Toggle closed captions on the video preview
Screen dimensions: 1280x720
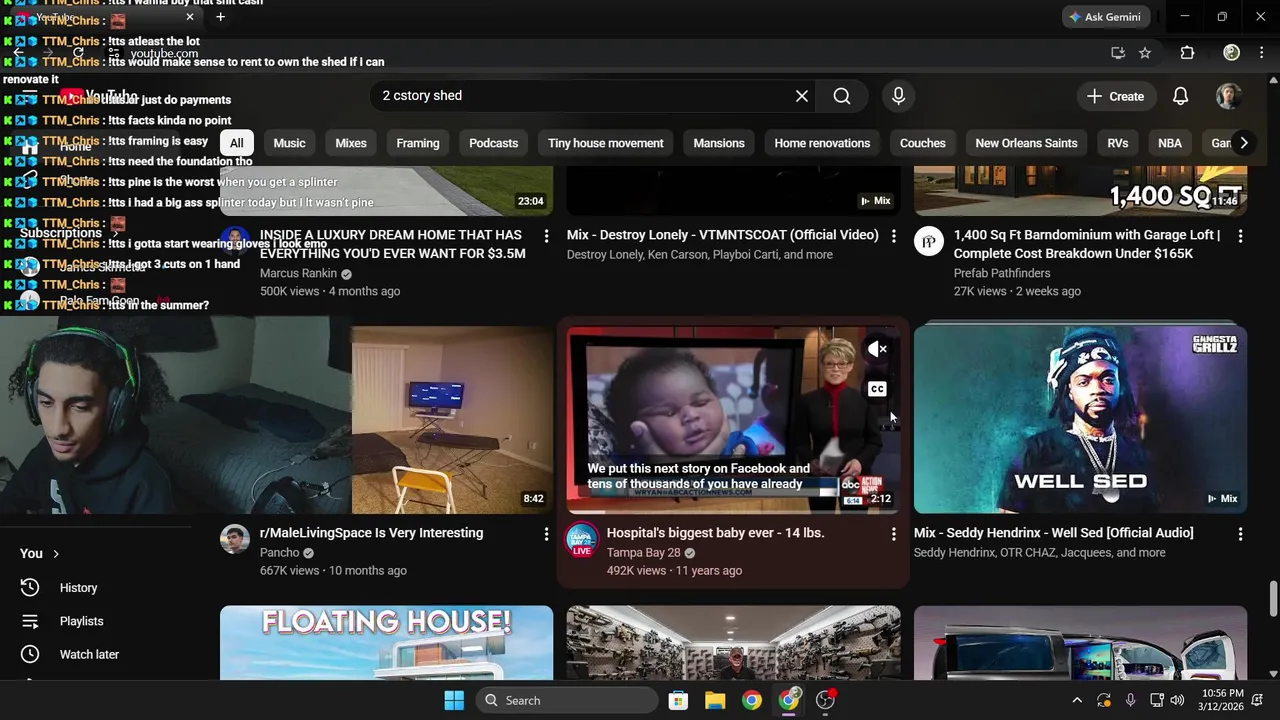pos(877,389)
